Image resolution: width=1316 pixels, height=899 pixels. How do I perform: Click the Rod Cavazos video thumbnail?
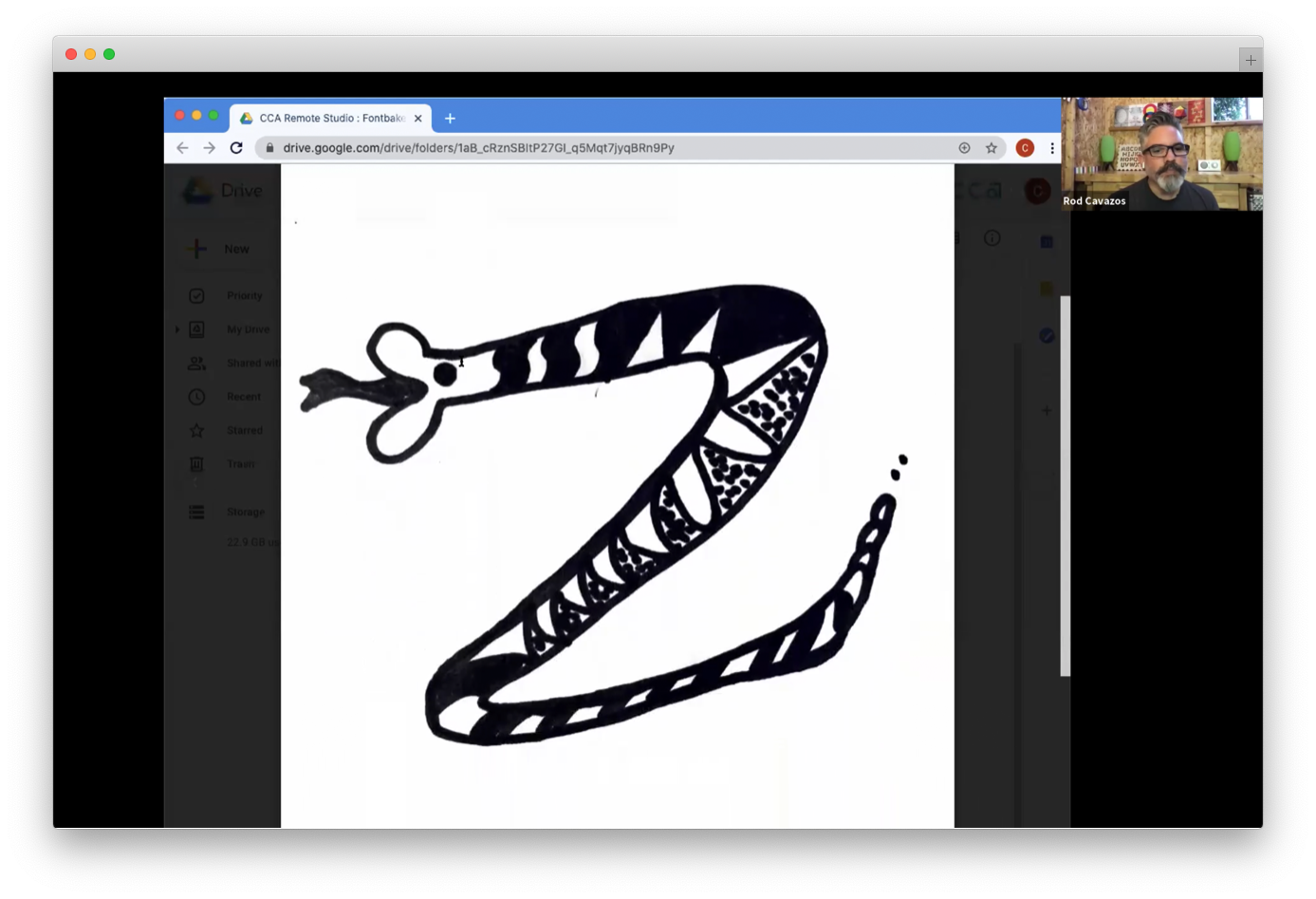click(1161, 154)
